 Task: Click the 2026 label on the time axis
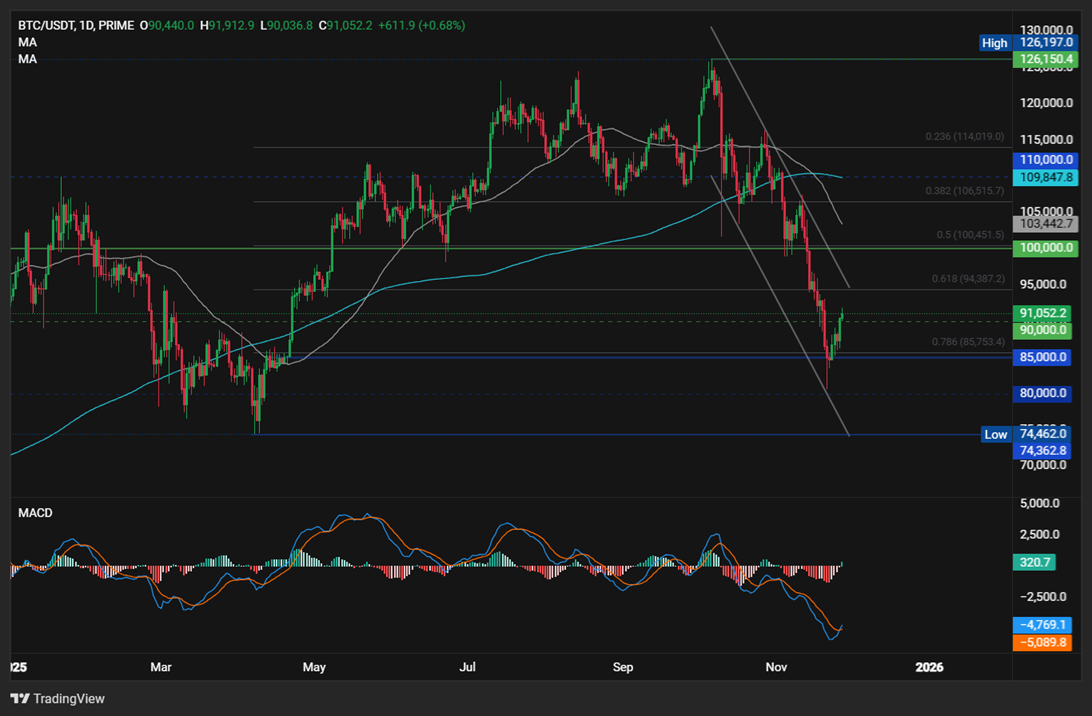click(x=931, y=667)
